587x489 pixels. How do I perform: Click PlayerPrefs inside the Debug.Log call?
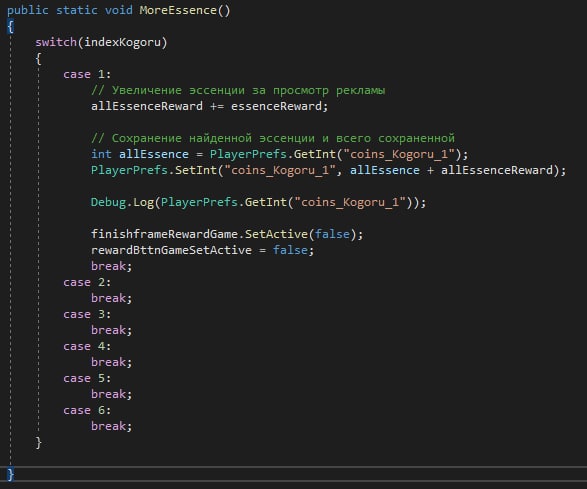tap(199, 202)
